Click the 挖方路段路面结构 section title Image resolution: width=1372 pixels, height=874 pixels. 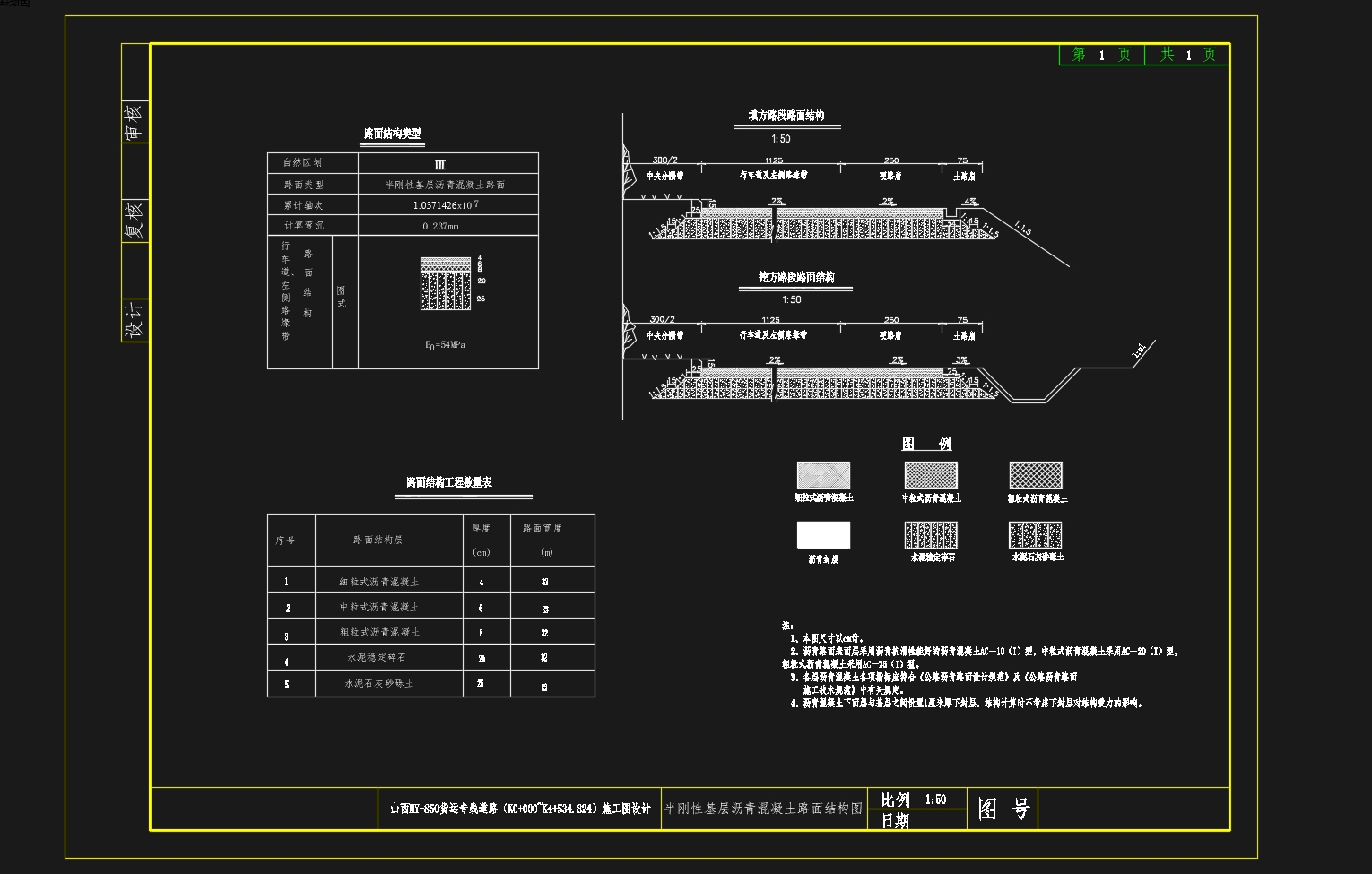pyautogui.click(x=796, y=278)
